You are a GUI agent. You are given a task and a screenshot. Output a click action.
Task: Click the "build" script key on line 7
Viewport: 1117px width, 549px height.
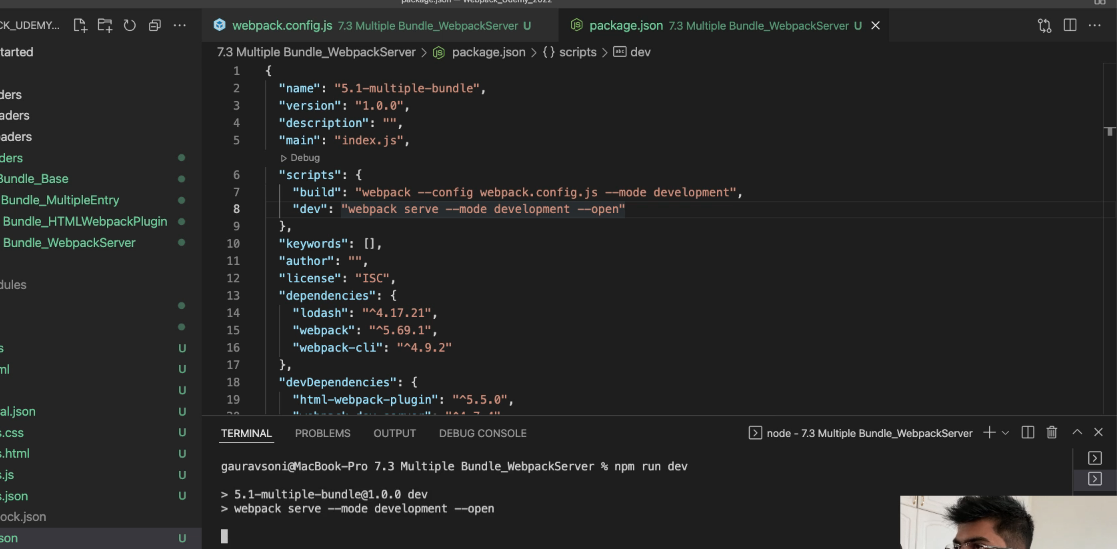tap(315, 192)
